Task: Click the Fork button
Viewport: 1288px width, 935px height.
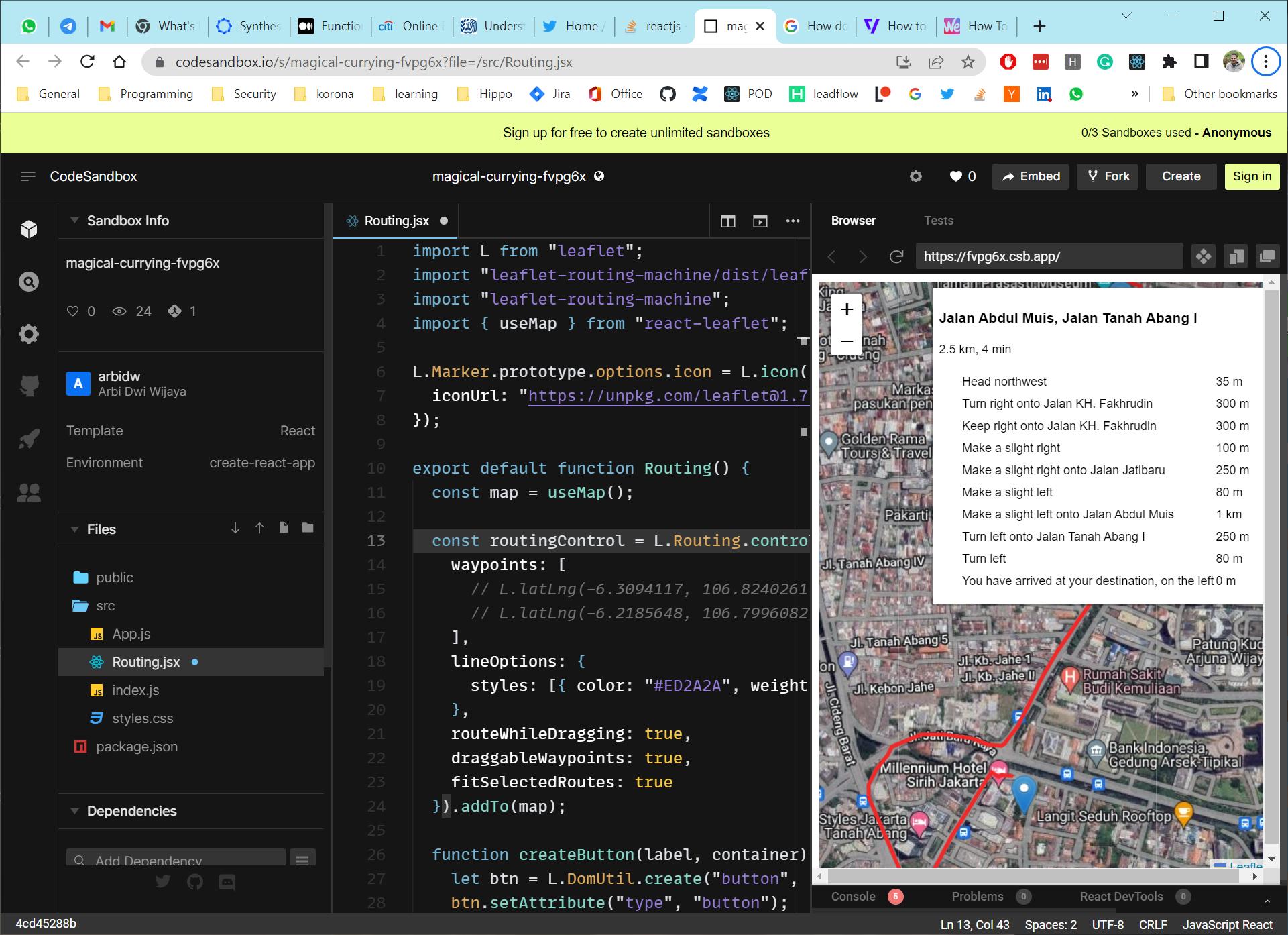Action: pos(1108,176)
